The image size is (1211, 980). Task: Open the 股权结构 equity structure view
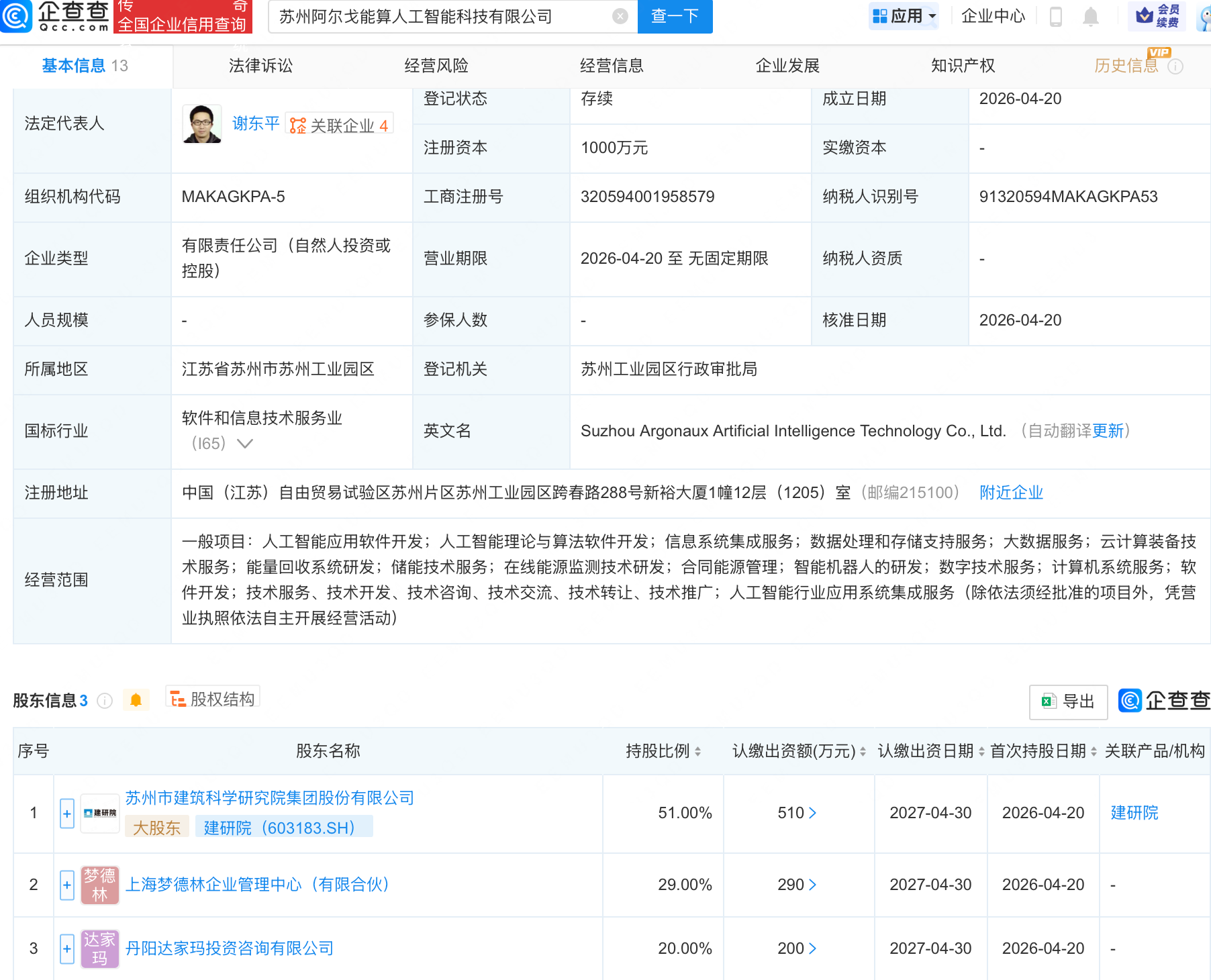coord(212,698)
